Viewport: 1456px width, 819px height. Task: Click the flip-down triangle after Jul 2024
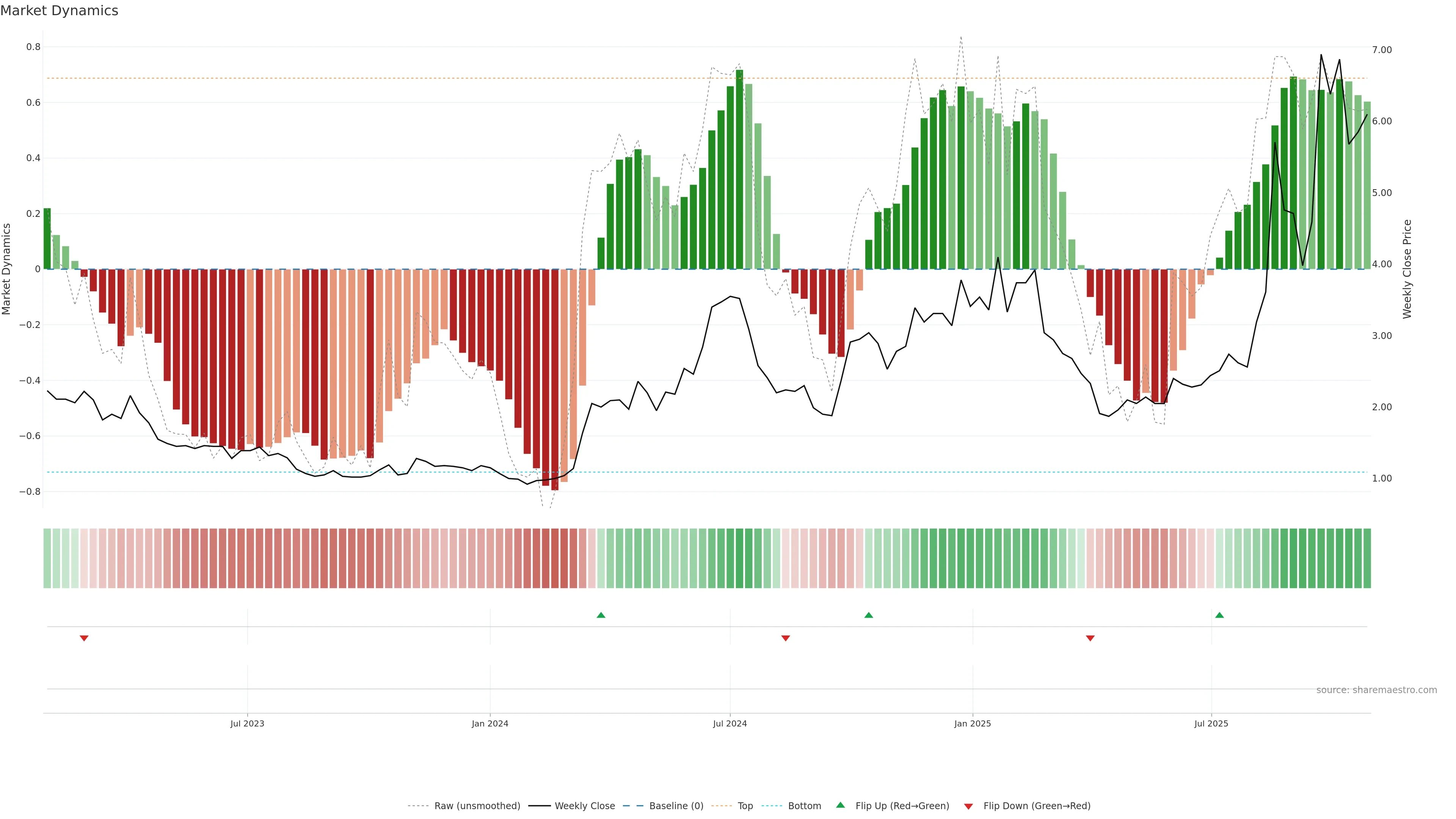click(x=785, y=638)
